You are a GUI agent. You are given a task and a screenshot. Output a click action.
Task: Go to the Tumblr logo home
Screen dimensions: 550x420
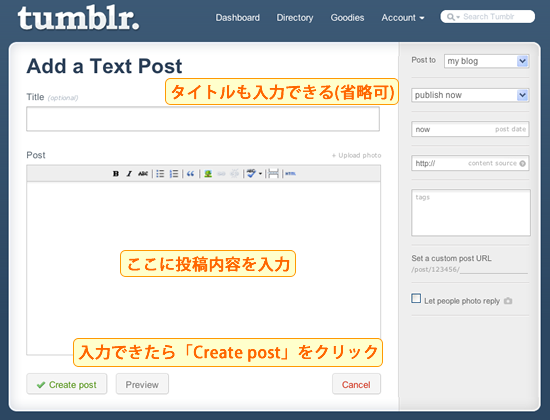(x=78, y=18)
